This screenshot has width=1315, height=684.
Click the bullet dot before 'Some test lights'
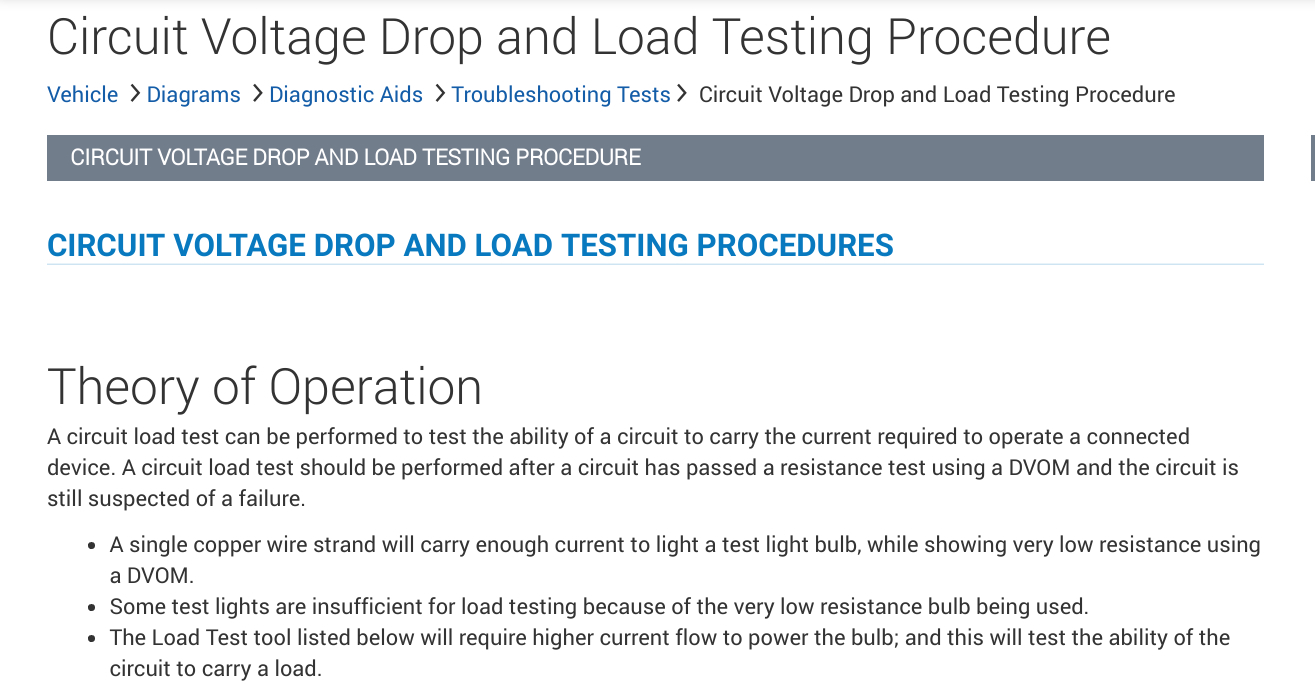point(91,607)
